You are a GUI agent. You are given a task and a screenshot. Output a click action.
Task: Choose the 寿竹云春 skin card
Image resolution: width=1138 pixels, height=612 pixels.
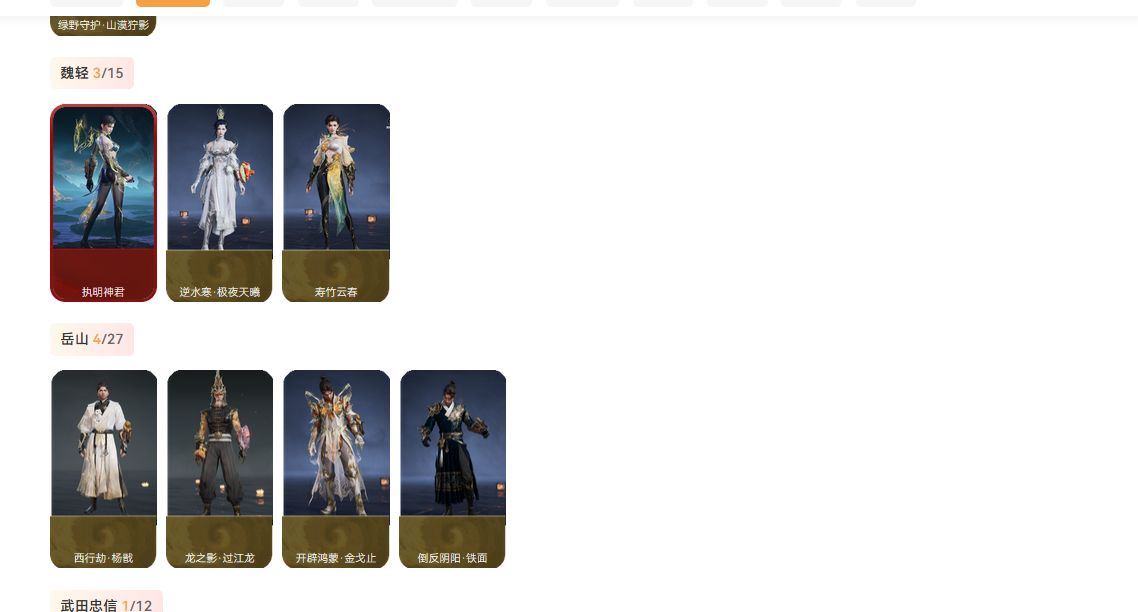[336, 203]
